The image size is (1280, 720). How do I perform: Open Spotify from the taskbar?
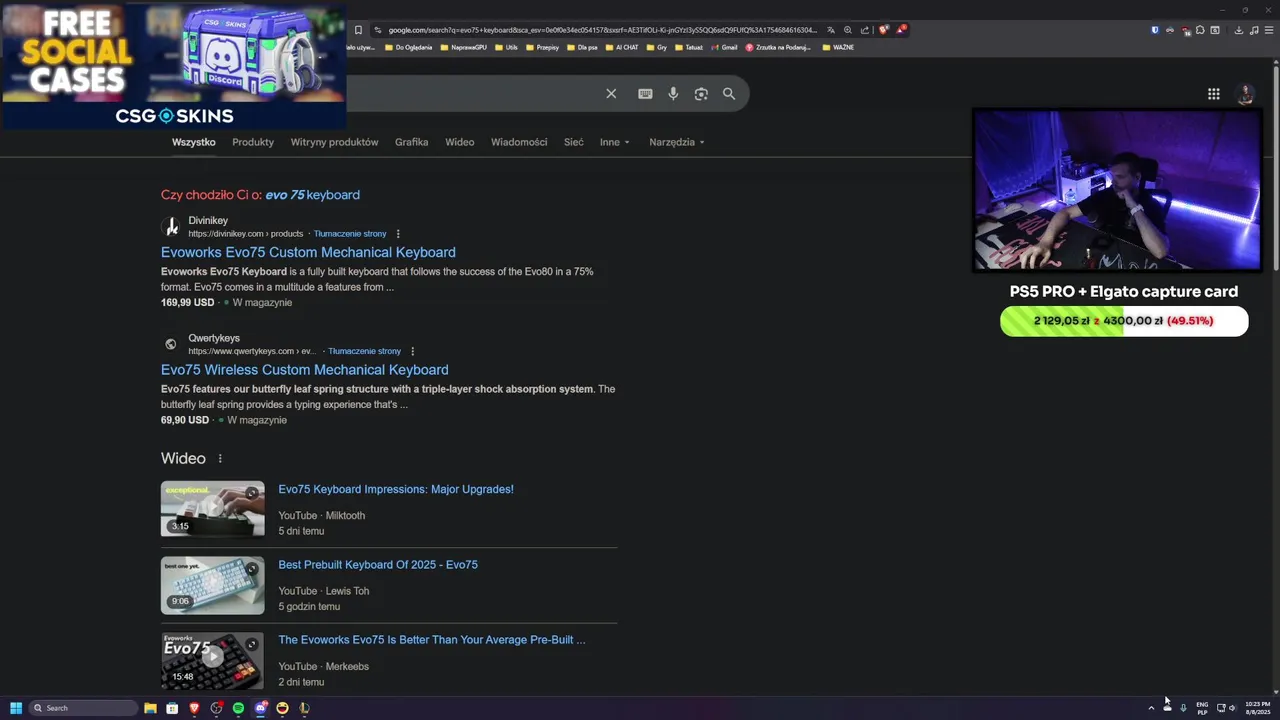[x=238, y=708]
